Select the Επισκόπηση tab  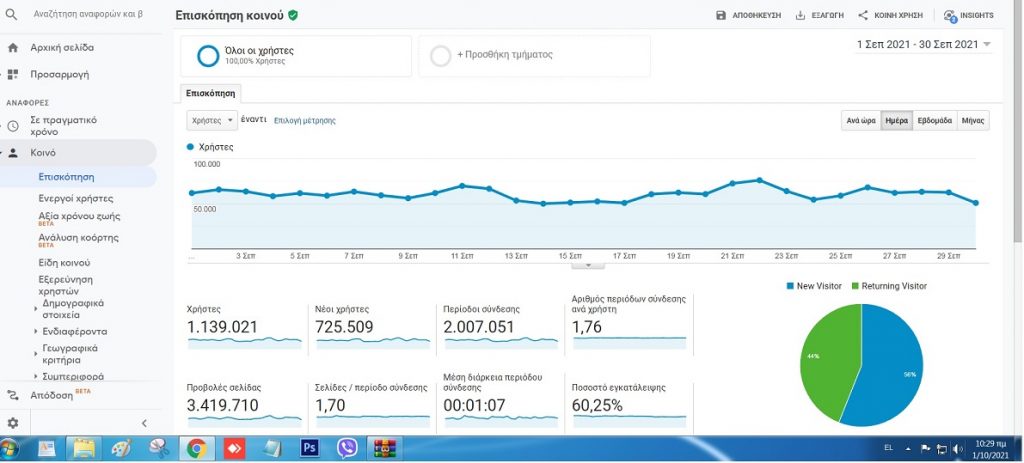pos(211,93)
